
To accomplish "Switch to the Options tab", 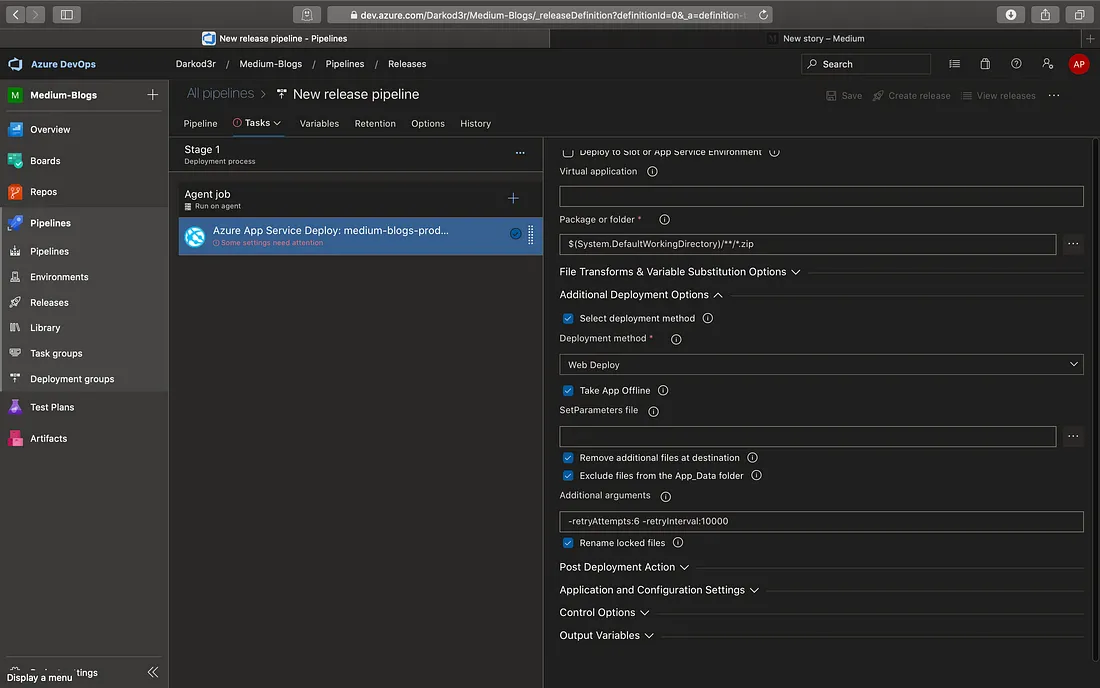I will click(x=428, y=124).
